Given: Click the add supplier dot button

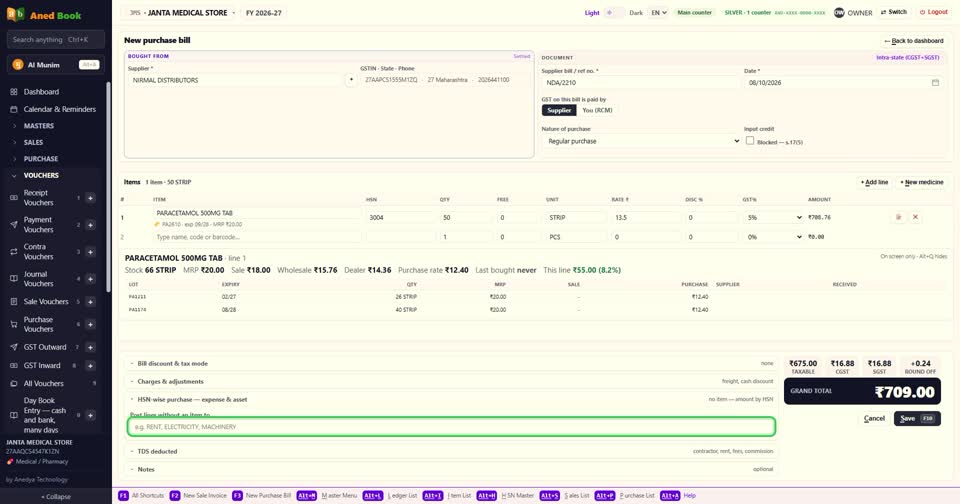Looking at the screenshot, I should [x=351, y=80].
